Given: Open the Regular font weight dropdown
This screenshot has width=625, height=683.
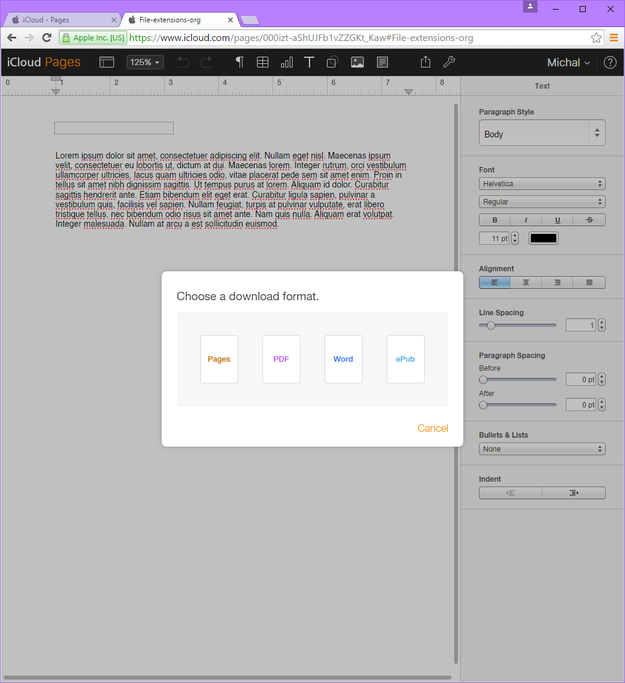Looking at the screenshot, I should point(542,202).
